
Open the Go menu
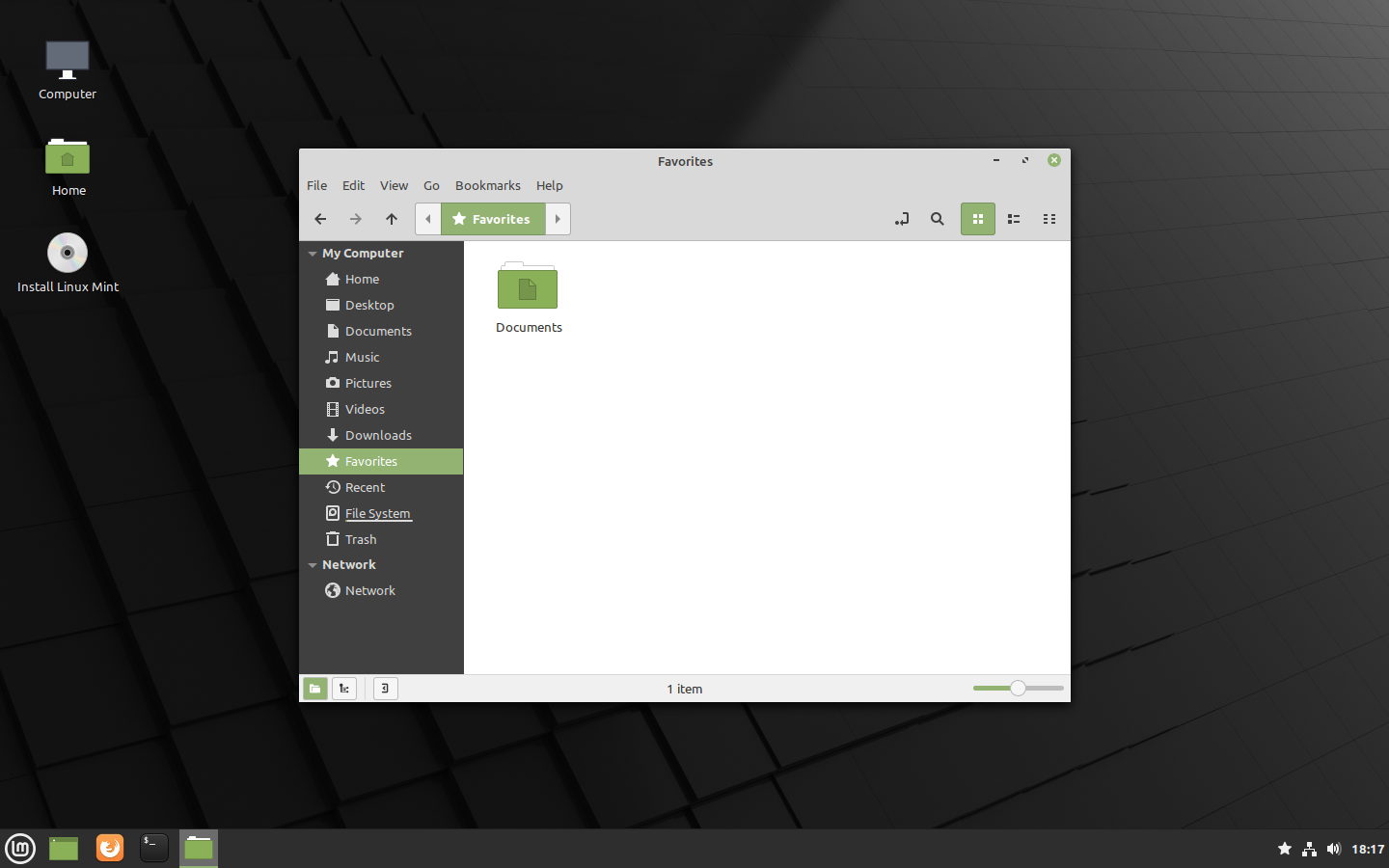pyautogui.click(x=431, y=185)
